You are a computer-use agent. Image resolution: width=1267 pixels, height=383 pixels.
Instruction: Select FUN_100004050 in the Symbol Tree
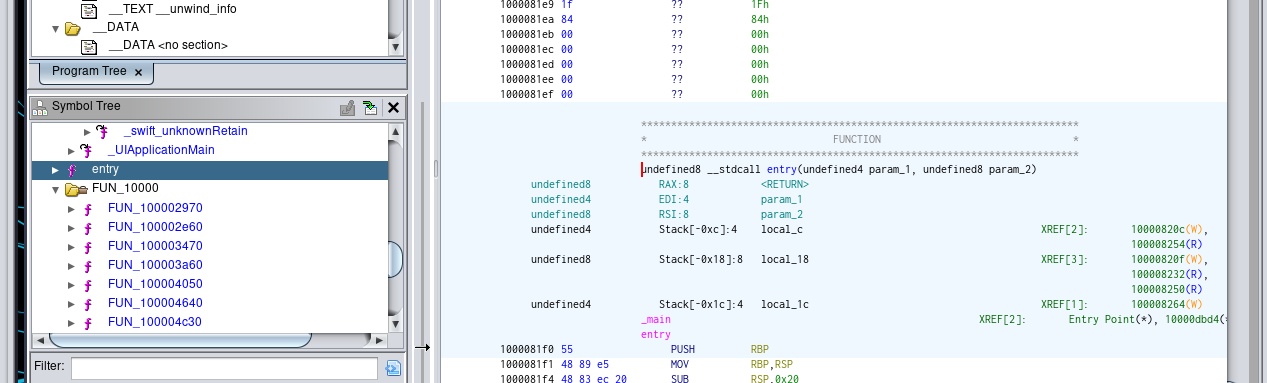pyautogui.click(x=155, y=284)
